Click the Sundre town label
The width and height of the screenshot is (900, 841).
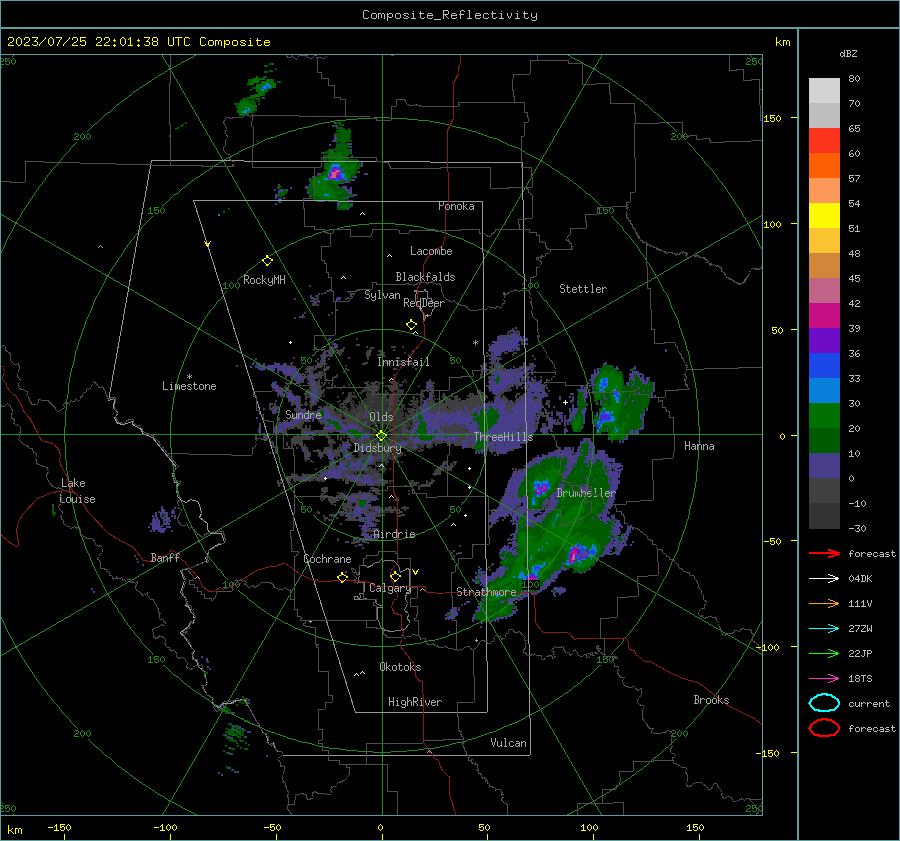(x=303, y=414)
